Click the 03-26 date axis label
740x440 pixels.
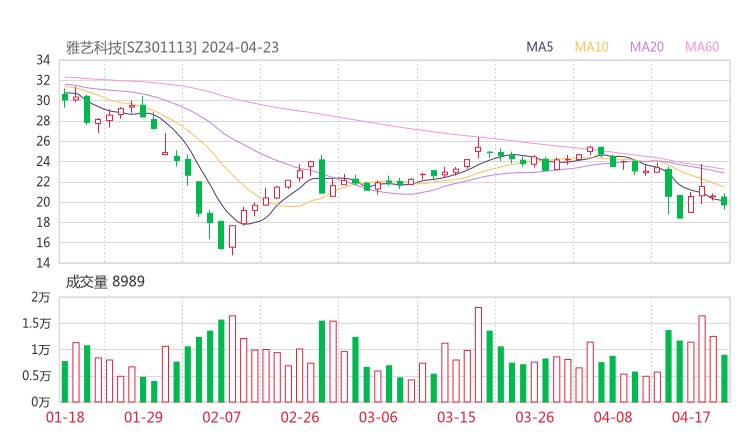click(x=534, y=417)
